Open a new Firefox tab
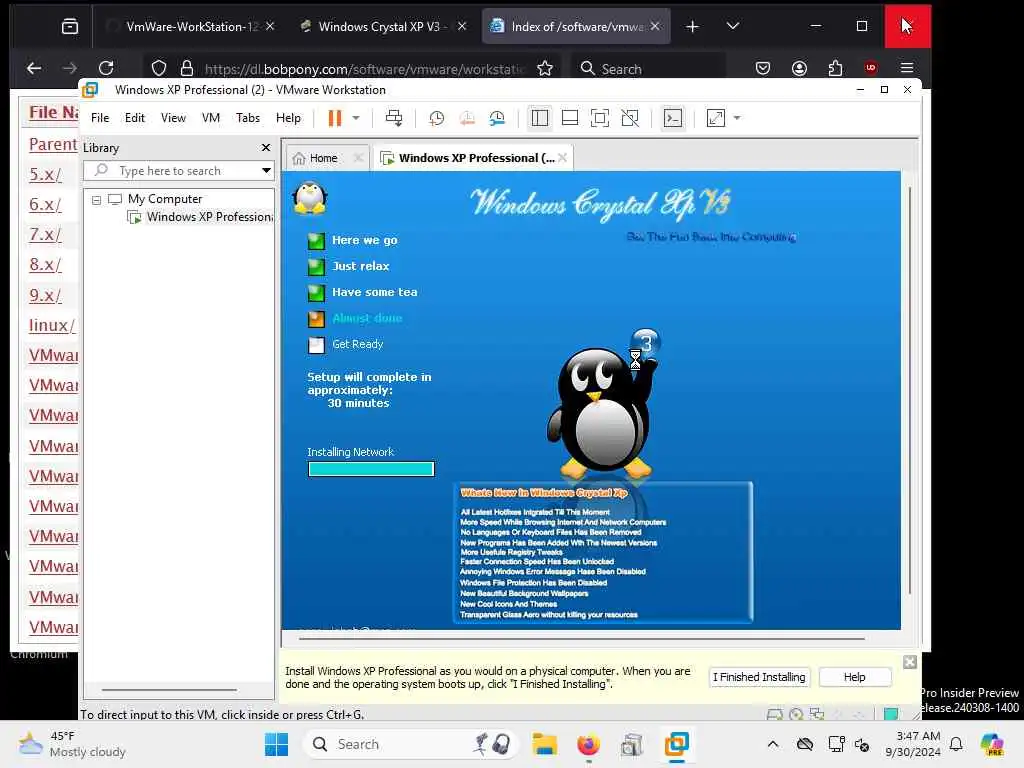Image resolution: width=1024 pixels, height=768 pixels. pyautogui.click(x=692, y=27)
